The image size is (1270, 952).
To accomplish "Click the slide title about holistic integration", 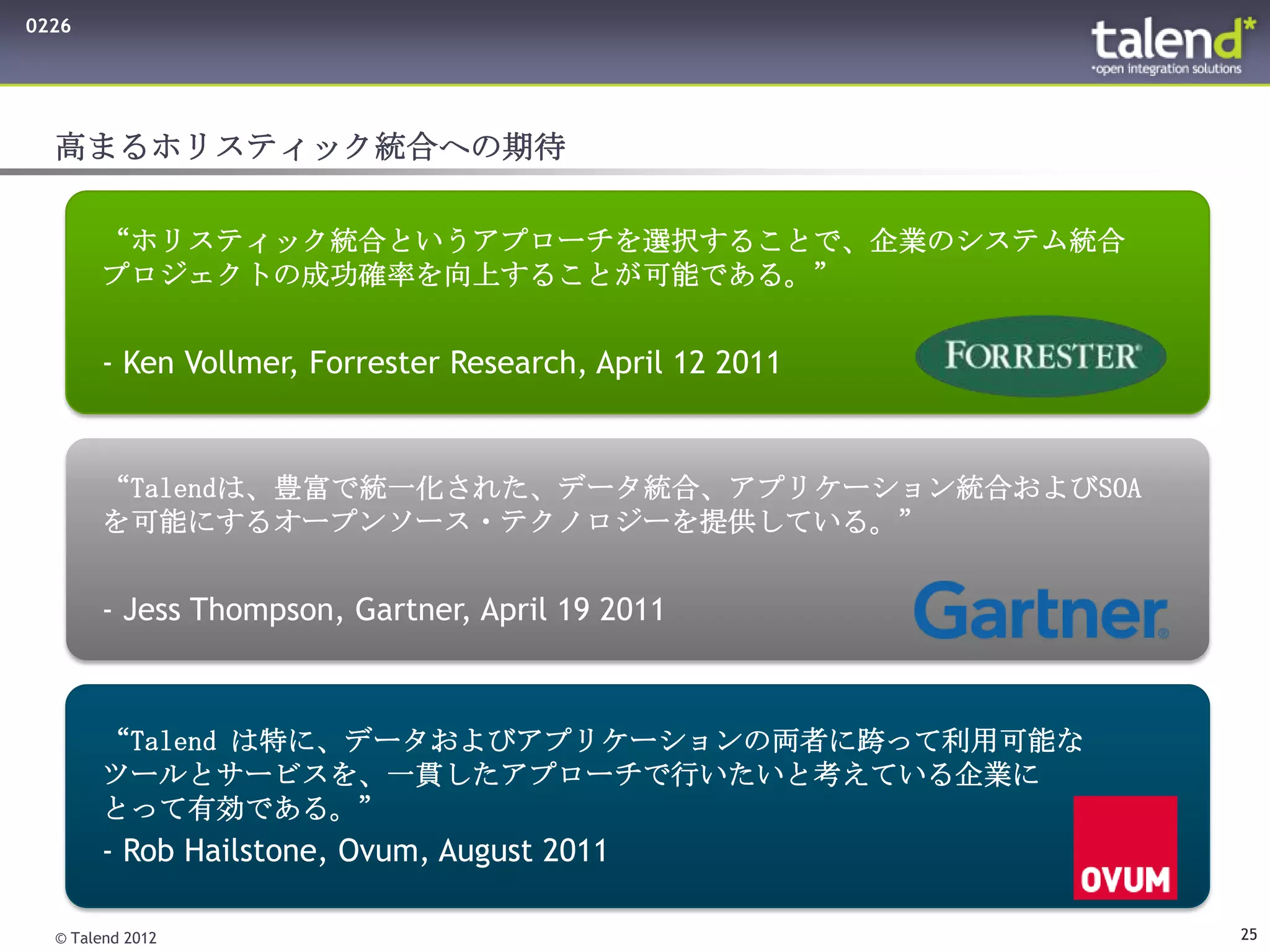I will tap(310, 147).
